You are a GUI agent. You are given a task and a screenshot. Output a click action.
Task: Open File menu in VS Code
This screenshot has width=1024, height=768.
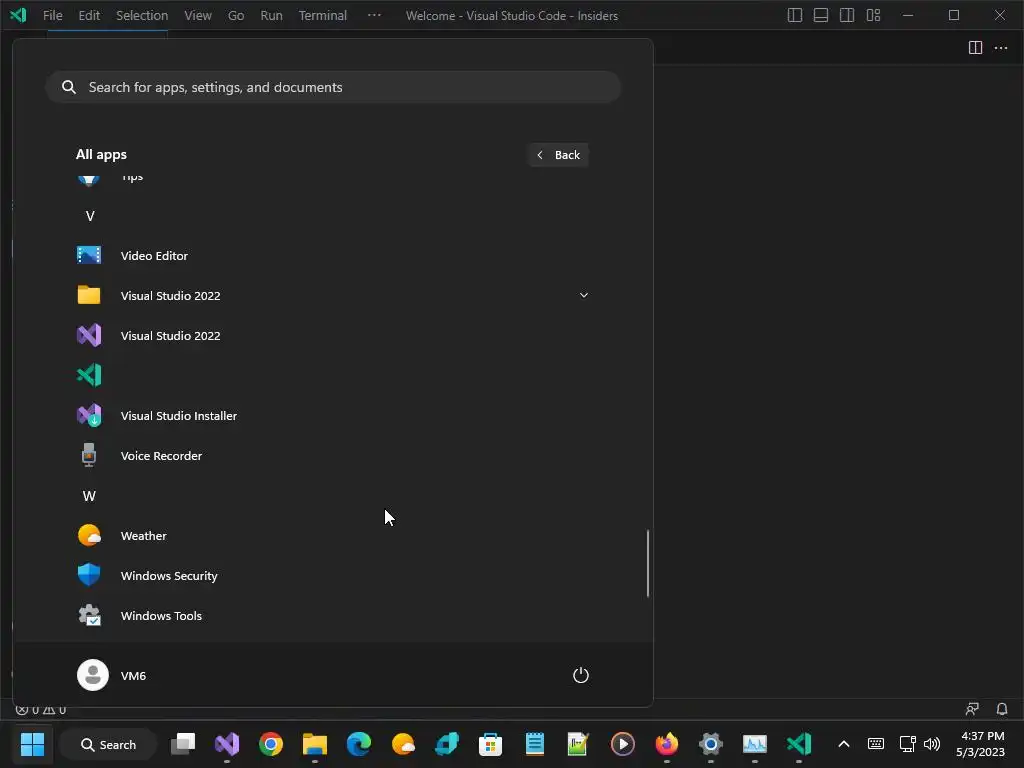(52, 15)
